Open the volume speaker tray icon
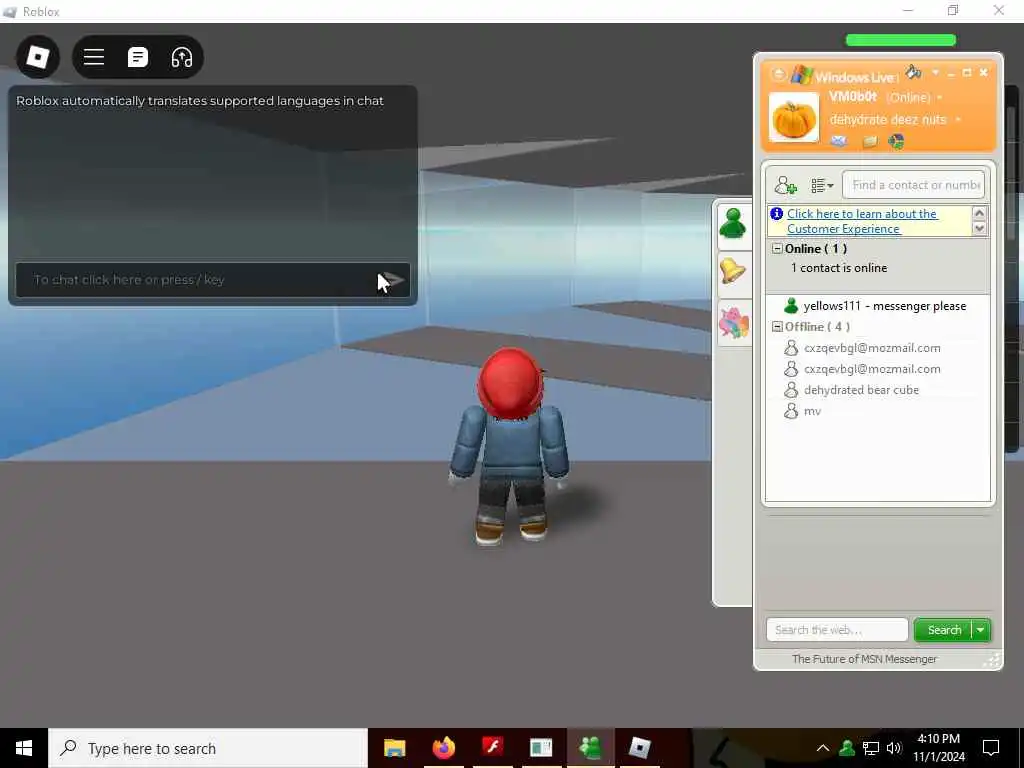This screenshot has height=768, width=1024. pos(894,748)
